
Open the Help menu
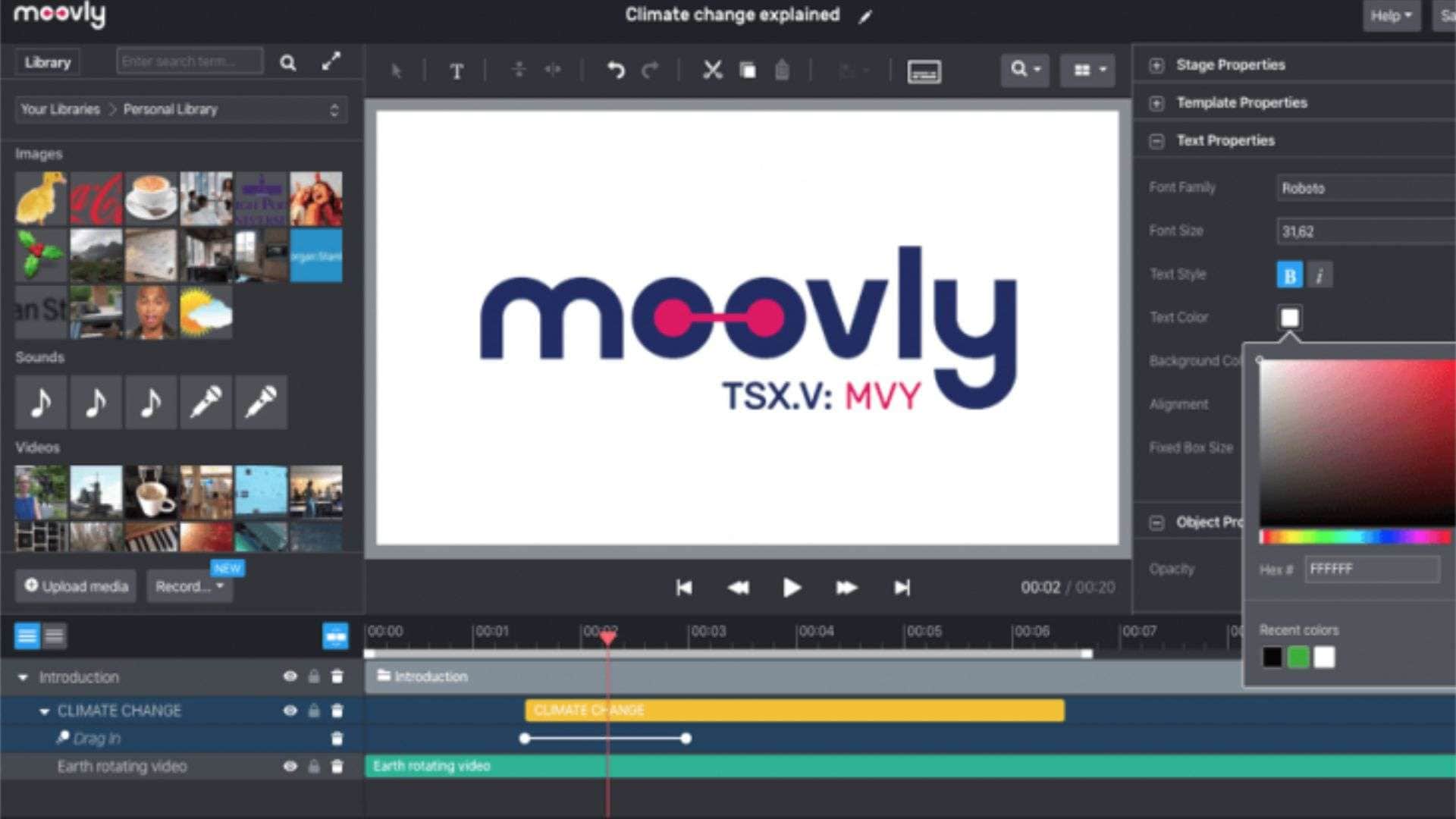coord(1391,16)
